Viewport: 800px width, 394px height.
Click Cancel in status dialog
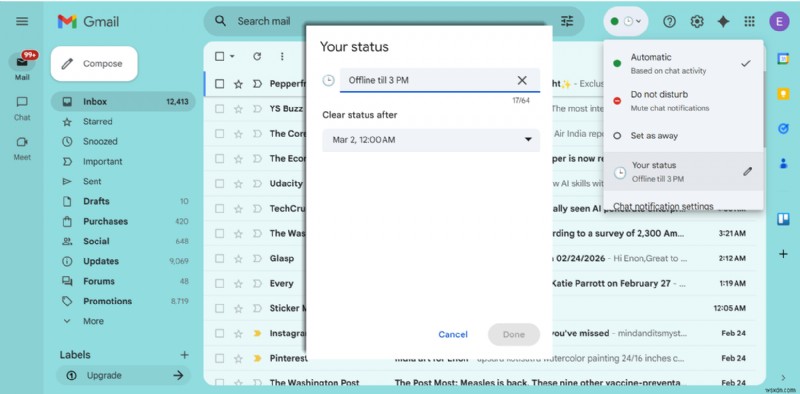coord(453,334)
